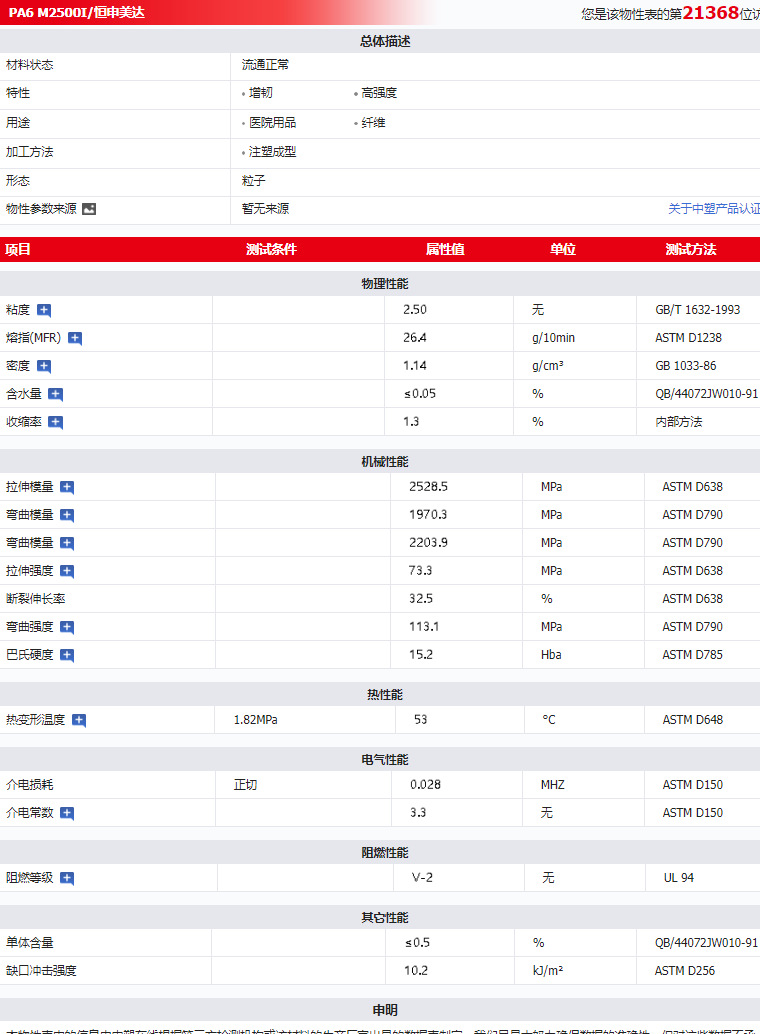Open the plus icon beside 阻燃等级
This screenshot has height=1034, width=760.
click(x=67, y=878)
